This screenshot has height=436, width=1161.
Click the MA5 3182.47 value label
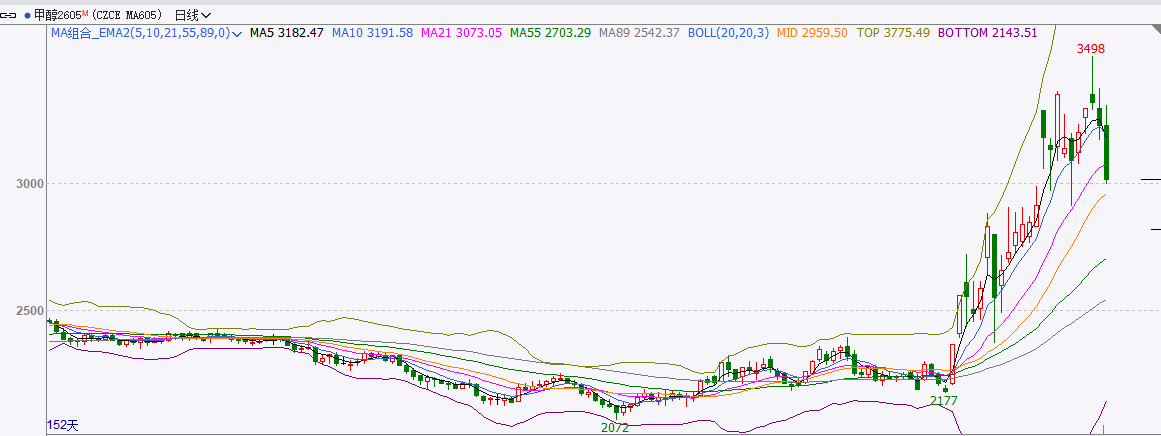(286, 33)
